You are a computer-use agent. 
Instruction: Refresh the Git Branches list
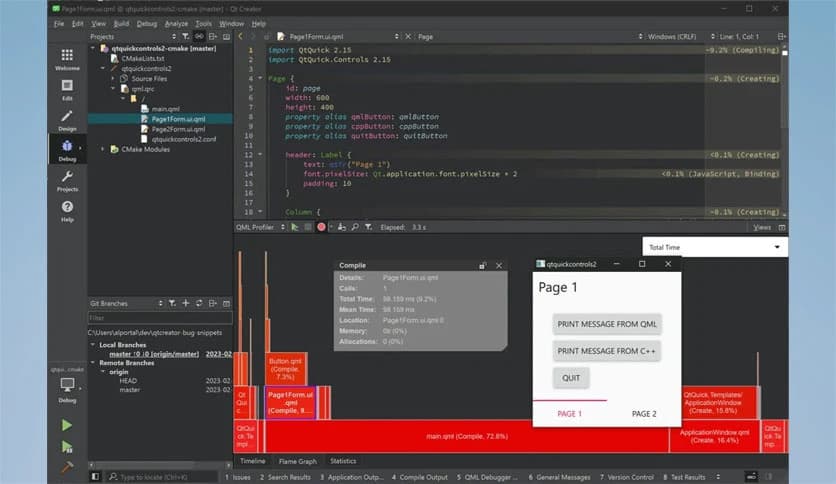click(199, 303)
